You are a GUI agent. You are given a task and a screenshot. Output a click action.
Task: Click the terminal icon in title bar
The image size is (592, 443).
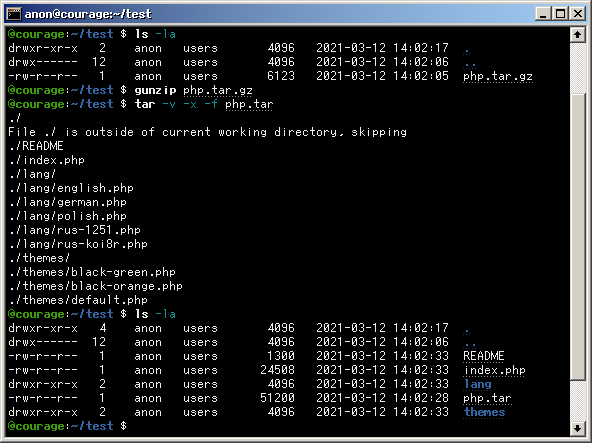pos(14,14)
